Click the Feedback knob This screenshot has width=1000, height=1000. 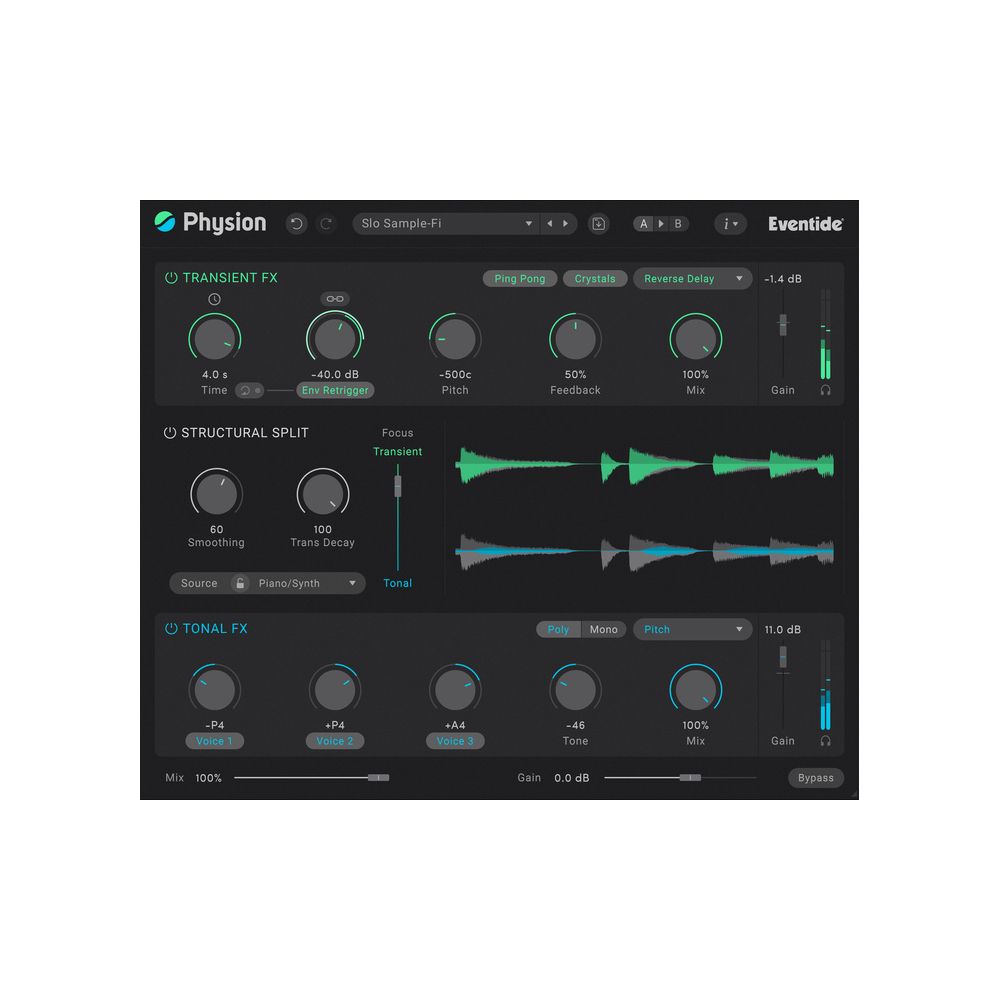coord(575,339)
